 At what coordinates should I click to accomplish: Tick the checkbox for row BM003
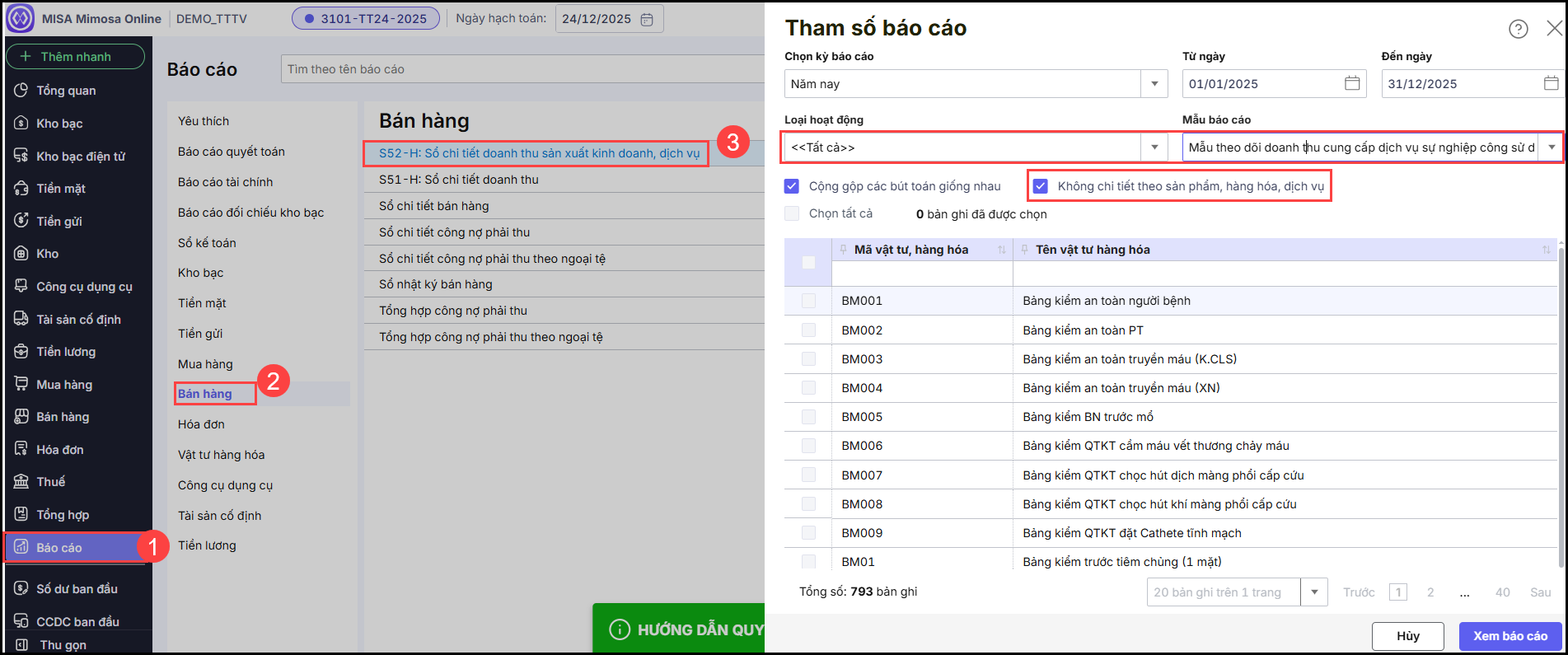coord(808,359)
